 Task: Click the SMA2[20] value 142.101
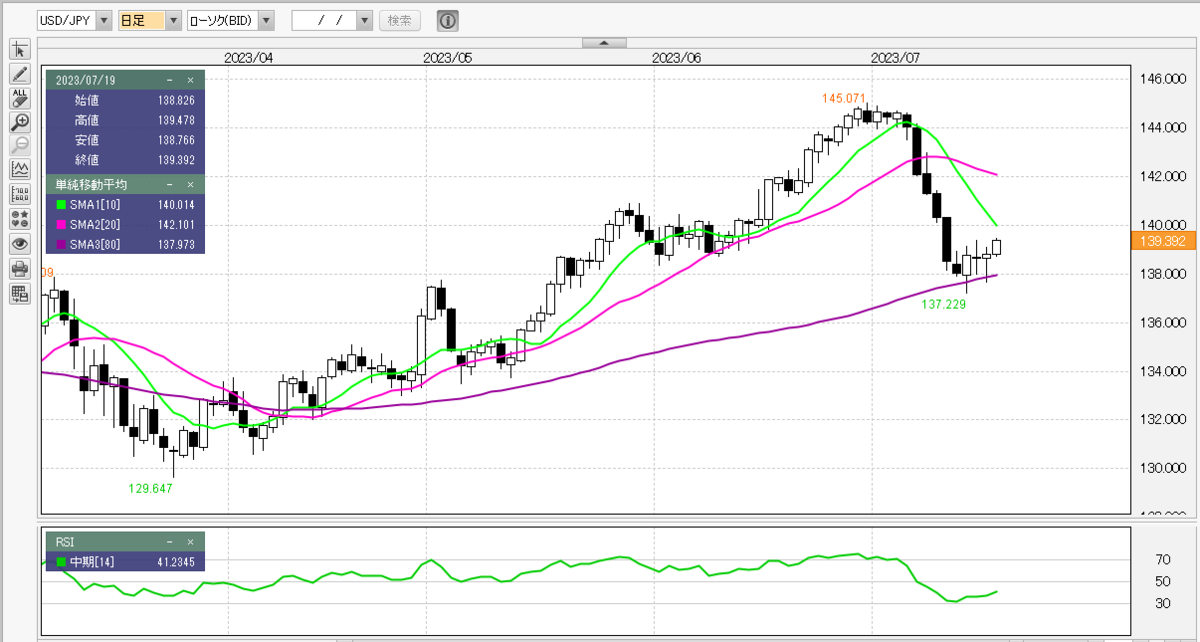175,225
